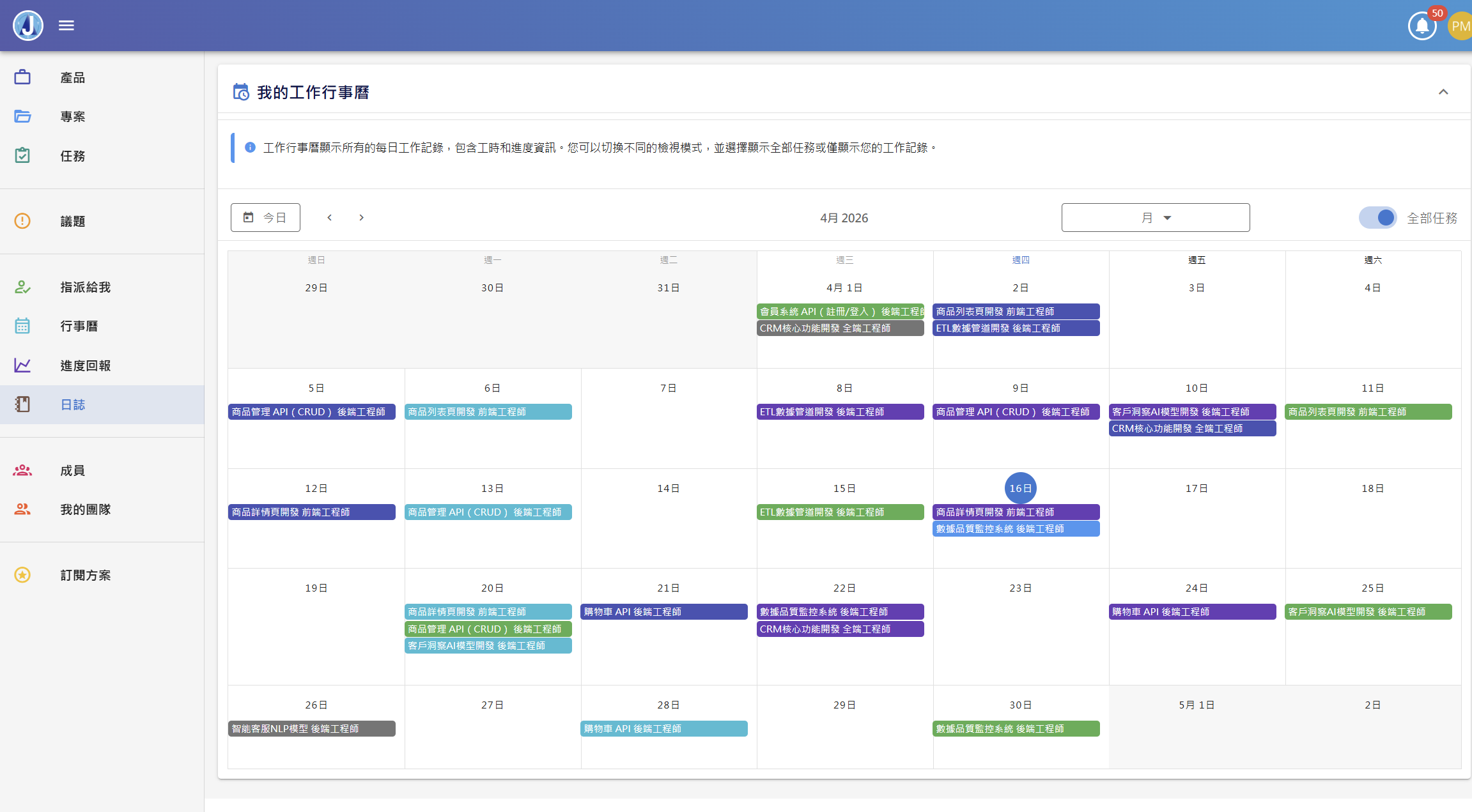Click the 議題 alert icon
The image size is (1472, 812).
(22, 221)
